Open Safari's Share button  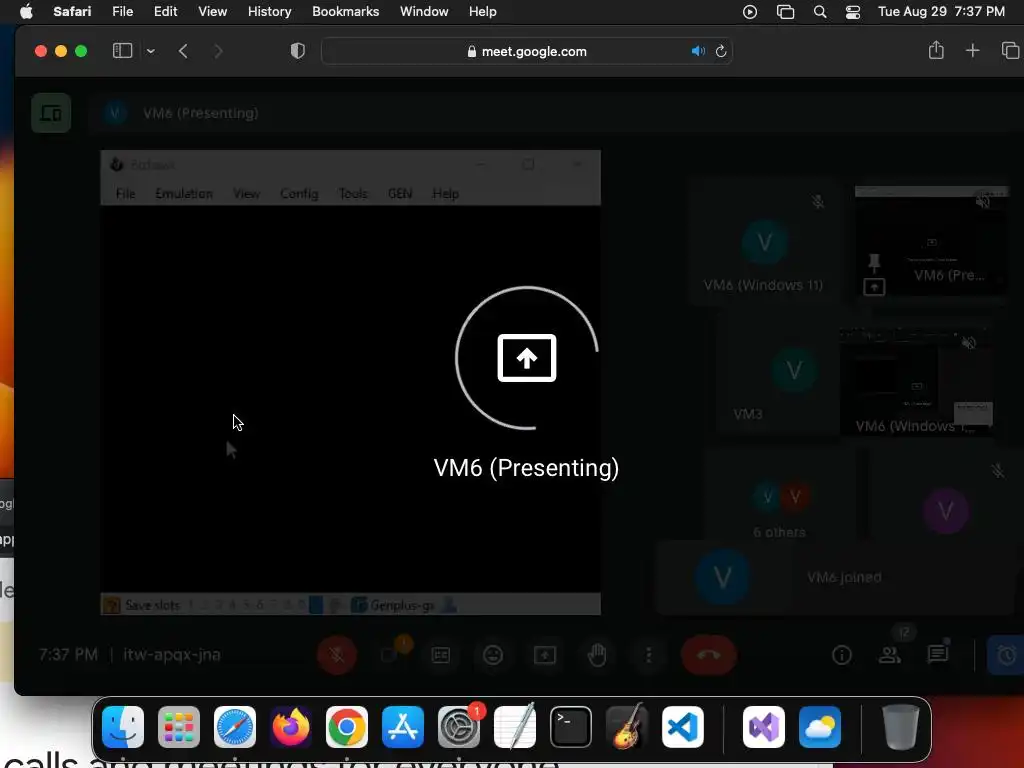[x=936, y=50]
